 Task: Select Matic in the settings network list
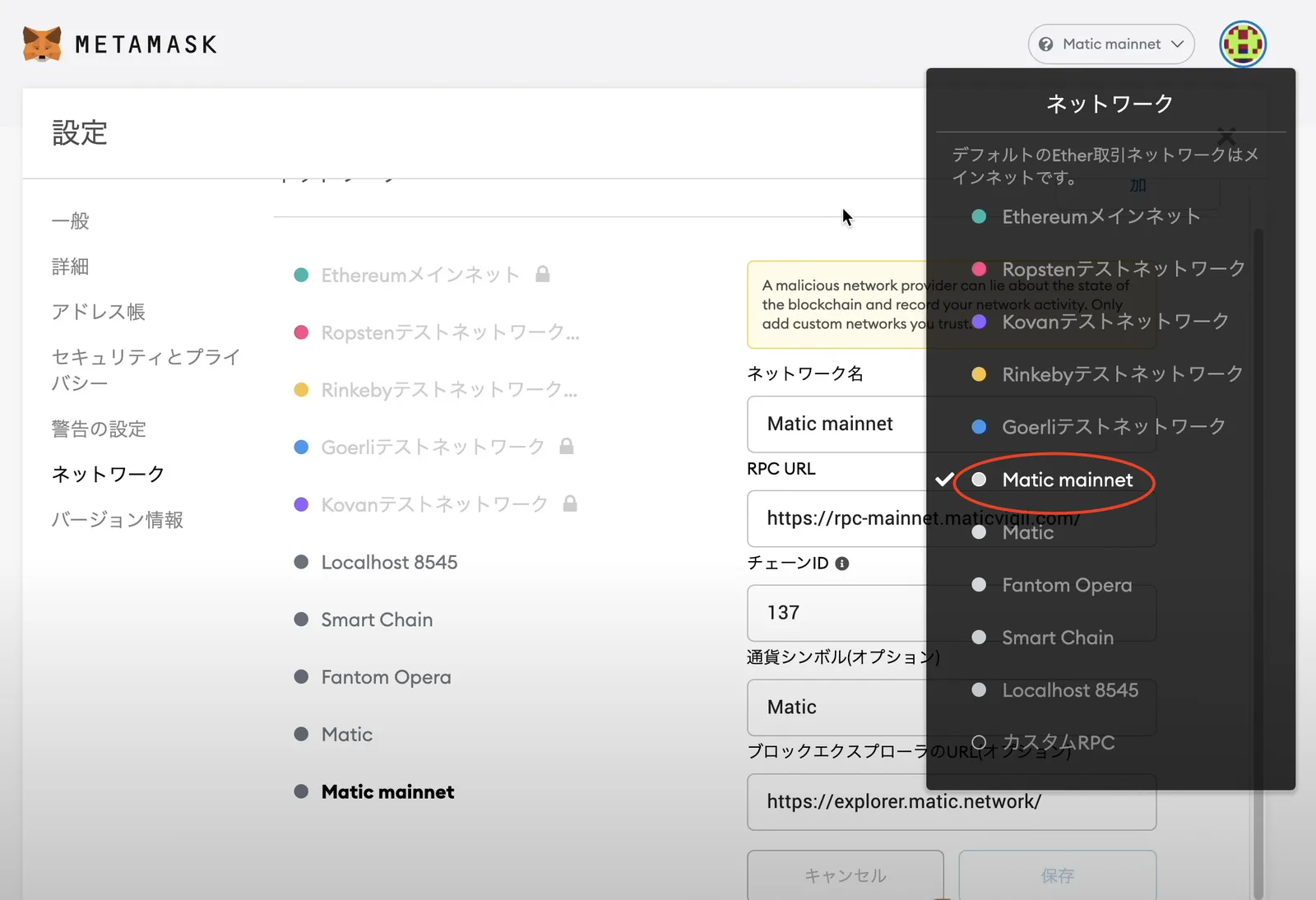pyautogui.click(x=333, y=734)
